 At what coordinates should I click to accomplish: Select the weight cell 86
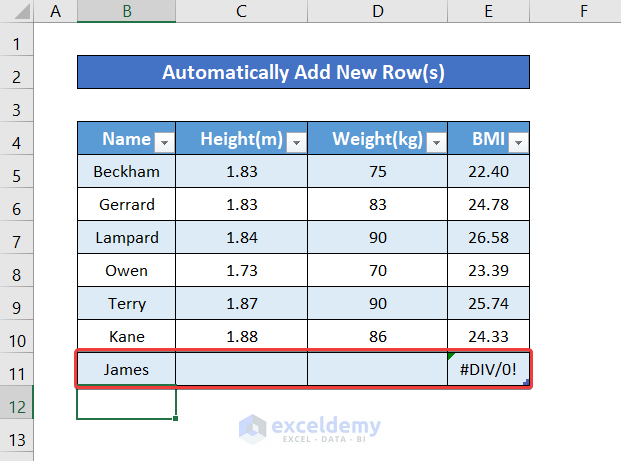378,336
